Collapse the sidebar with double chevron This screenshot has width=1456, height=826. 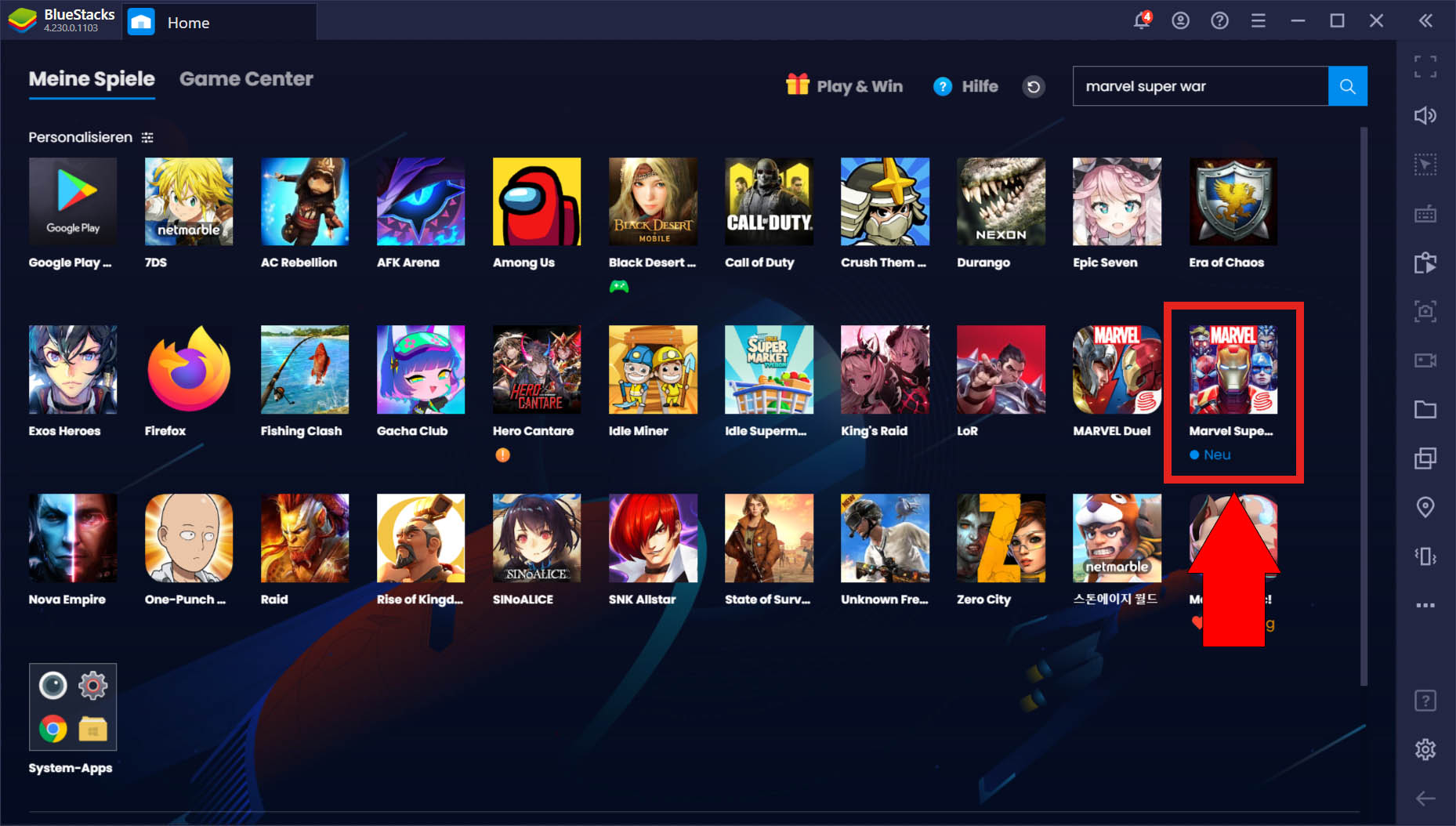(1425, 21)
